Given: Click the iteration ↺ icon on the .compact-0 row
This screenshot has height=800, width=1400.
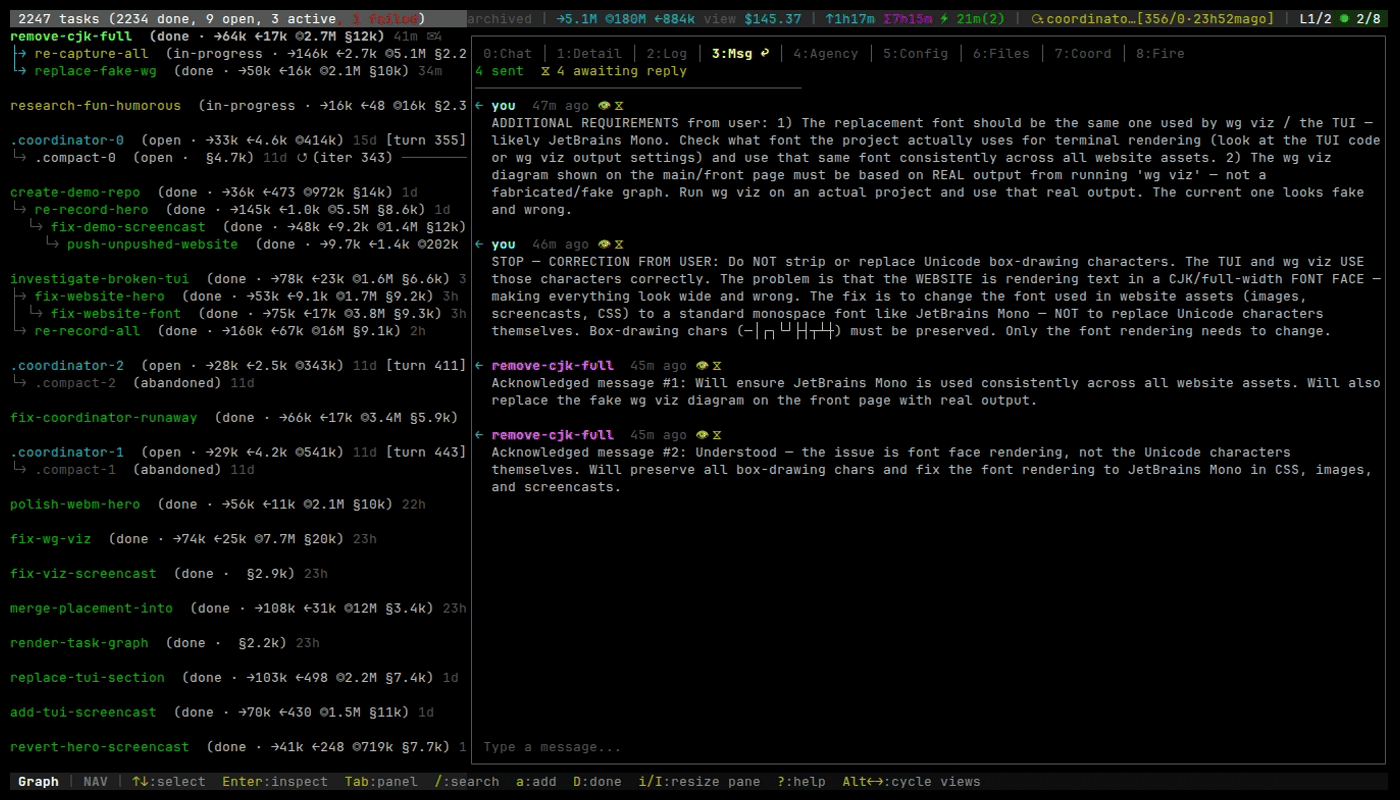Looking at the screenshot, I should click(304, 157).
